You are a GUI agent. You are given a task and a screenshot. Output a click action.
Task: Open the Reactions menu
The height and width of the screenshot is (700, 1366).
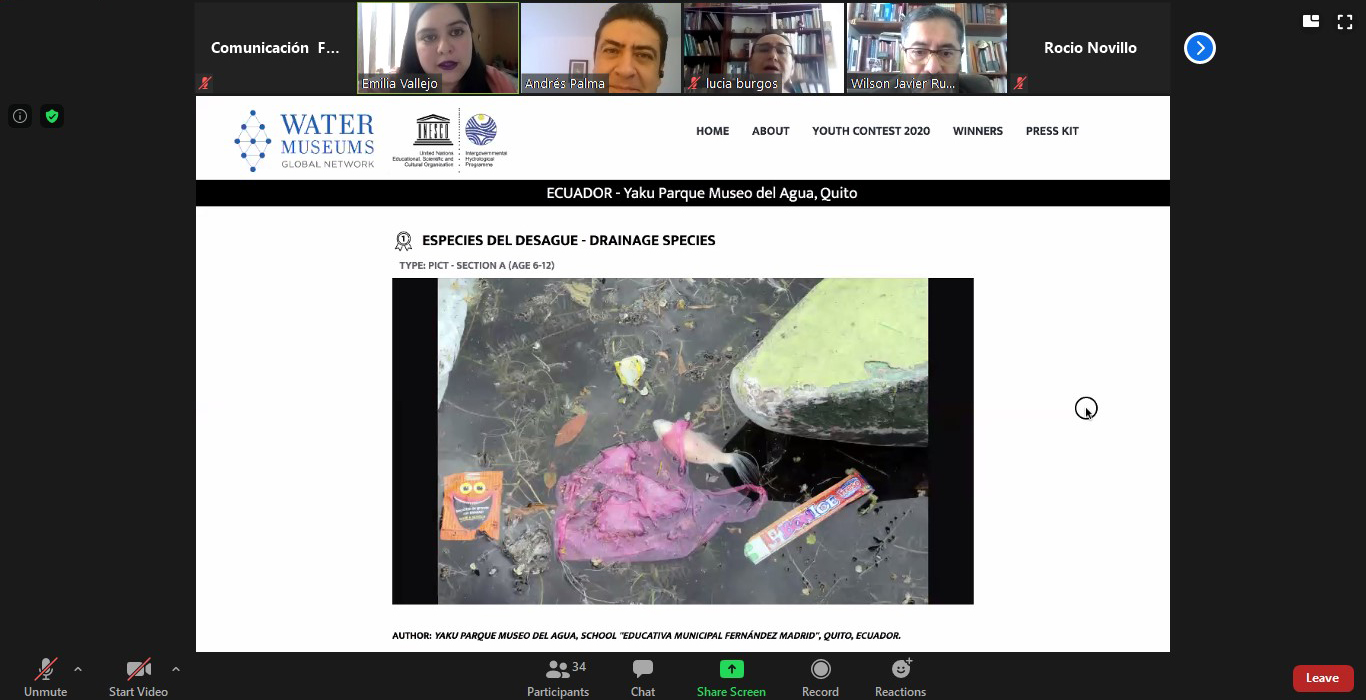[x=900, y=677]
